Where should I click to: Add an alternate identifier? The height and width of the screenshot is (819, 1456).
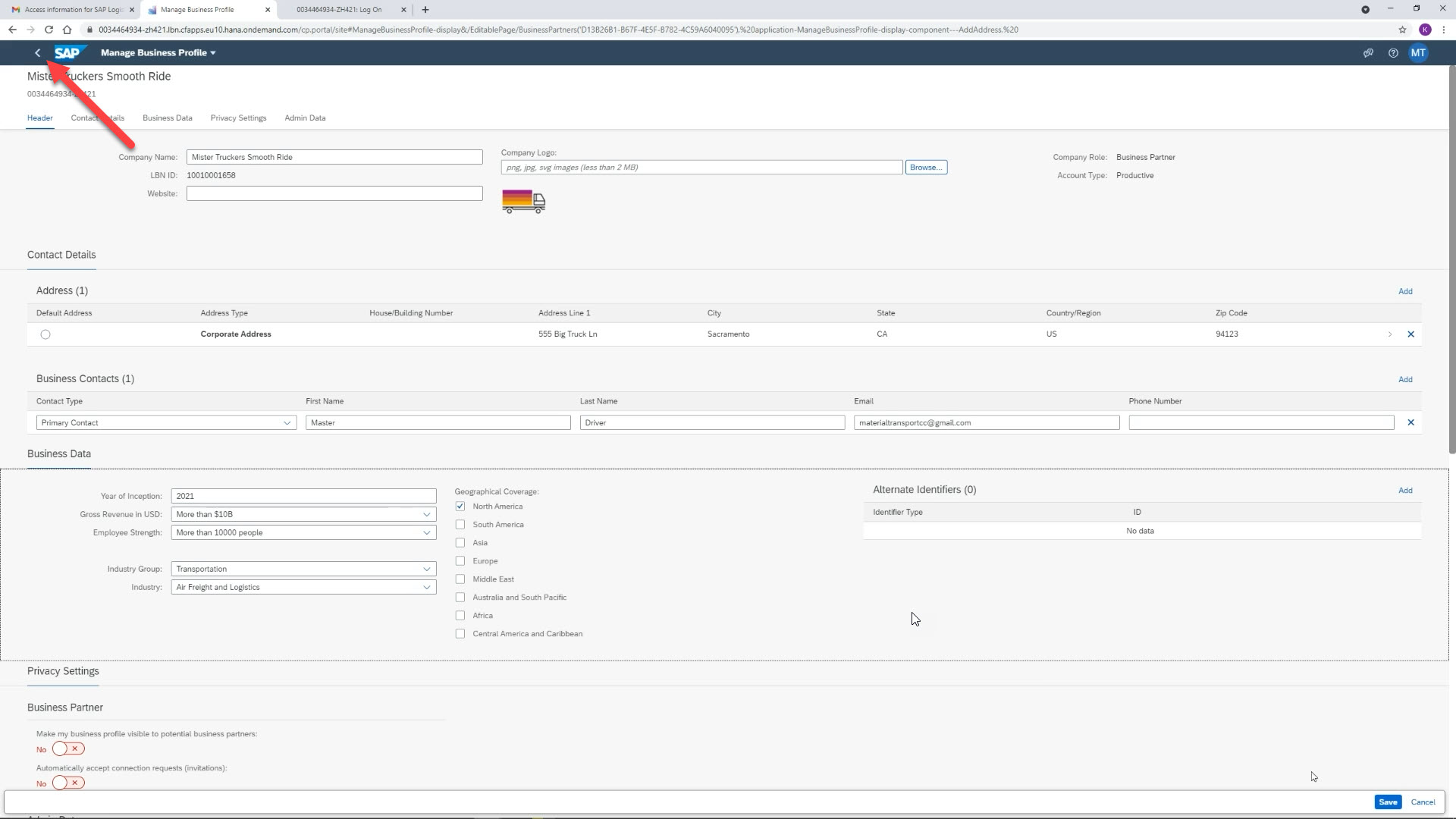pos(1405,491)
